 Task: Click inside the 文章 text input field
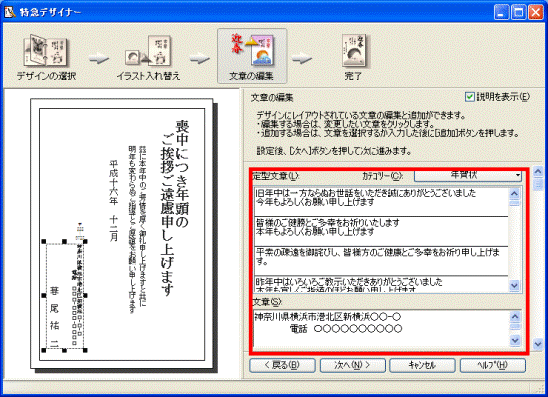[381, 328]
